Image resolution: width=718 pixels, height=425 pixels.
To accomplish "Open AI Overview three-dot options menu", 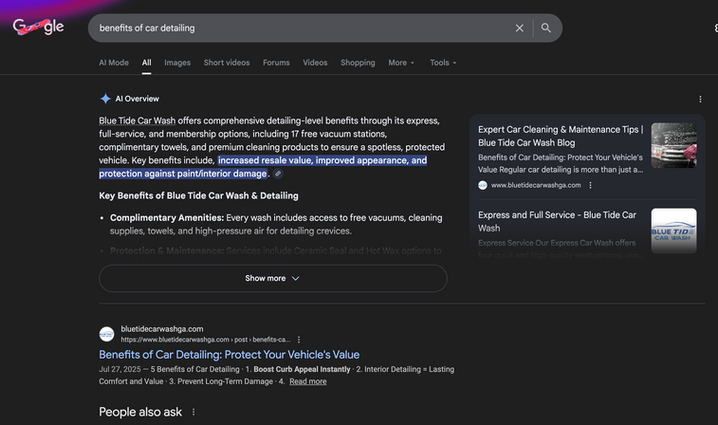I will coord(700,99).
